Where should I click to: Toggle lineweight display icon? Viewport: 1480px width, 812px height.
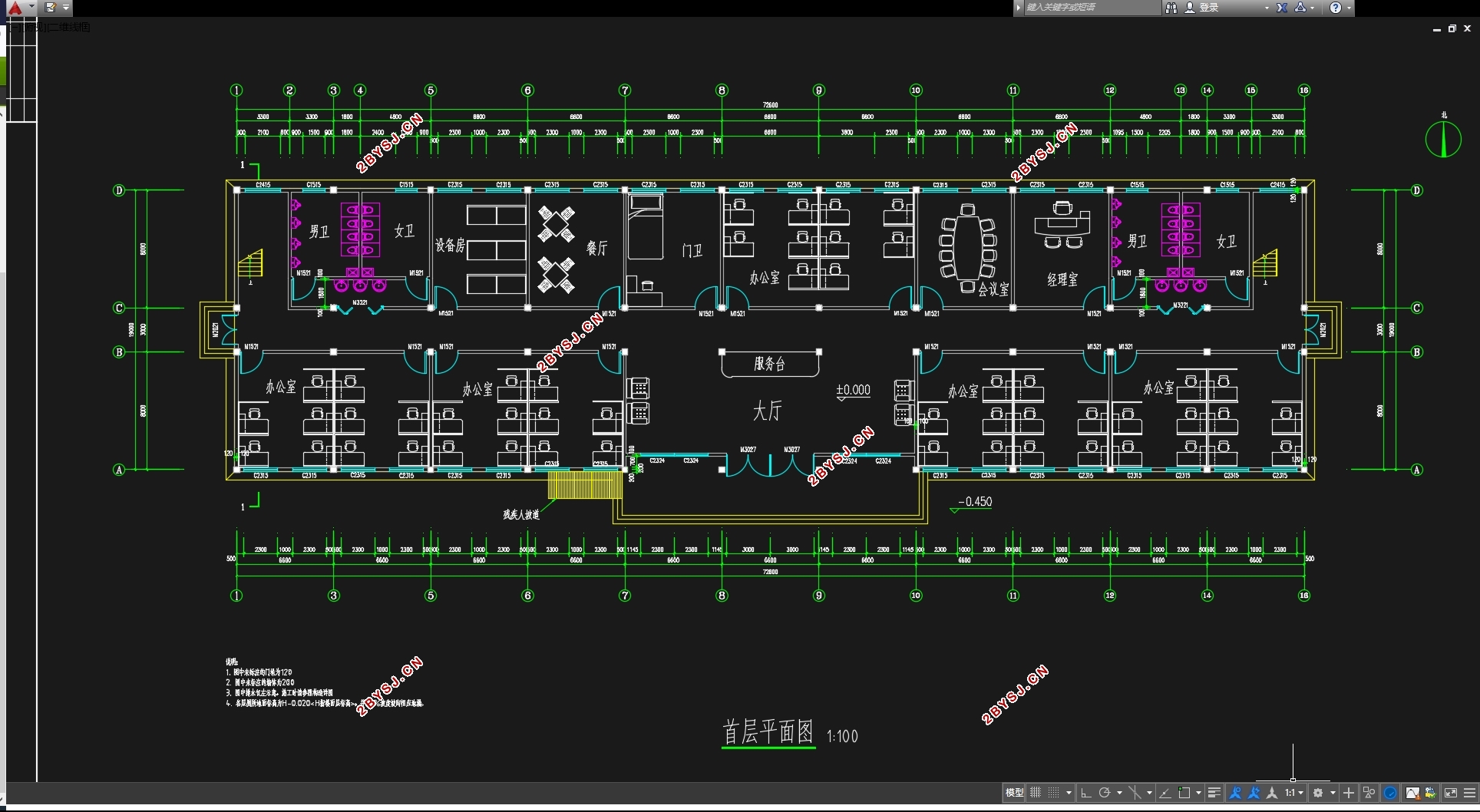(x=1214, y=793)
